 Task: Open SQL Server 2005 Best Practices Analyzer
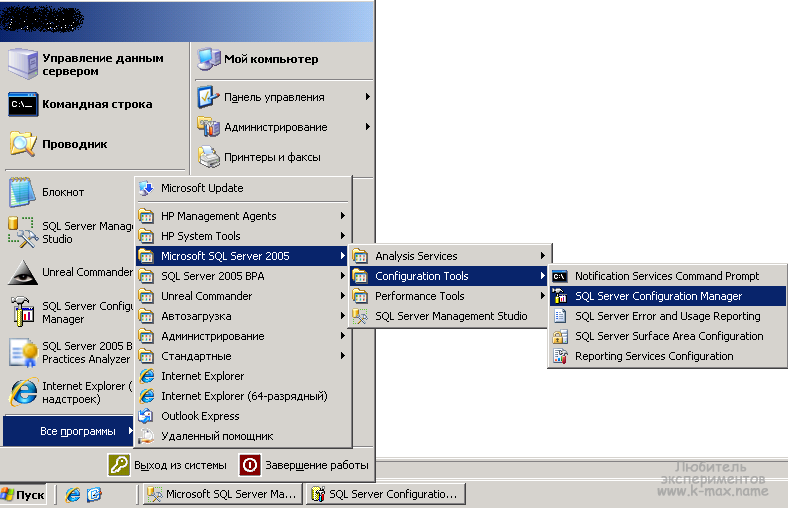pyautogui.click(x=69, y=352)
